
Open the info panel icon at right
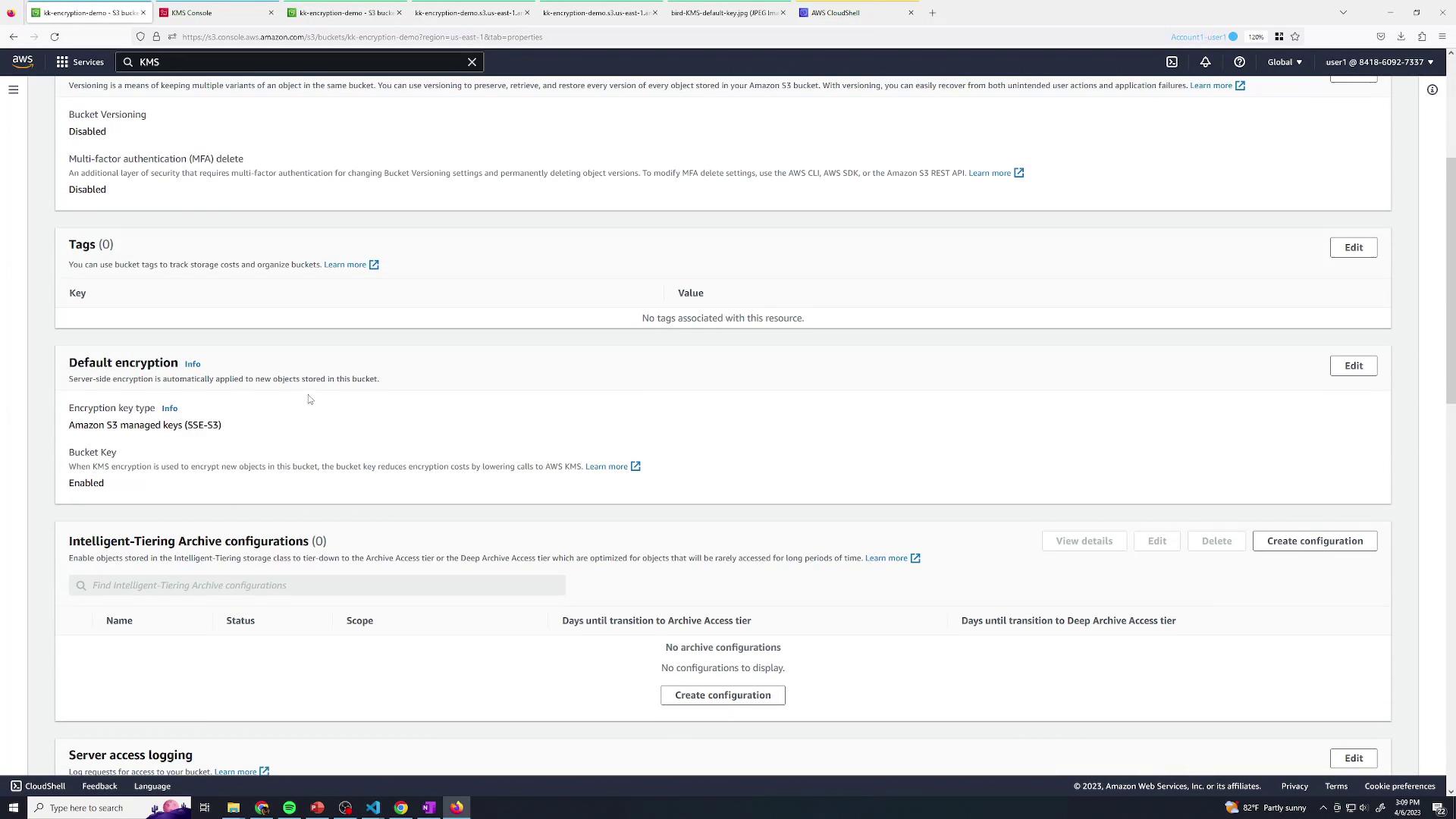(x=1432, y=89)
